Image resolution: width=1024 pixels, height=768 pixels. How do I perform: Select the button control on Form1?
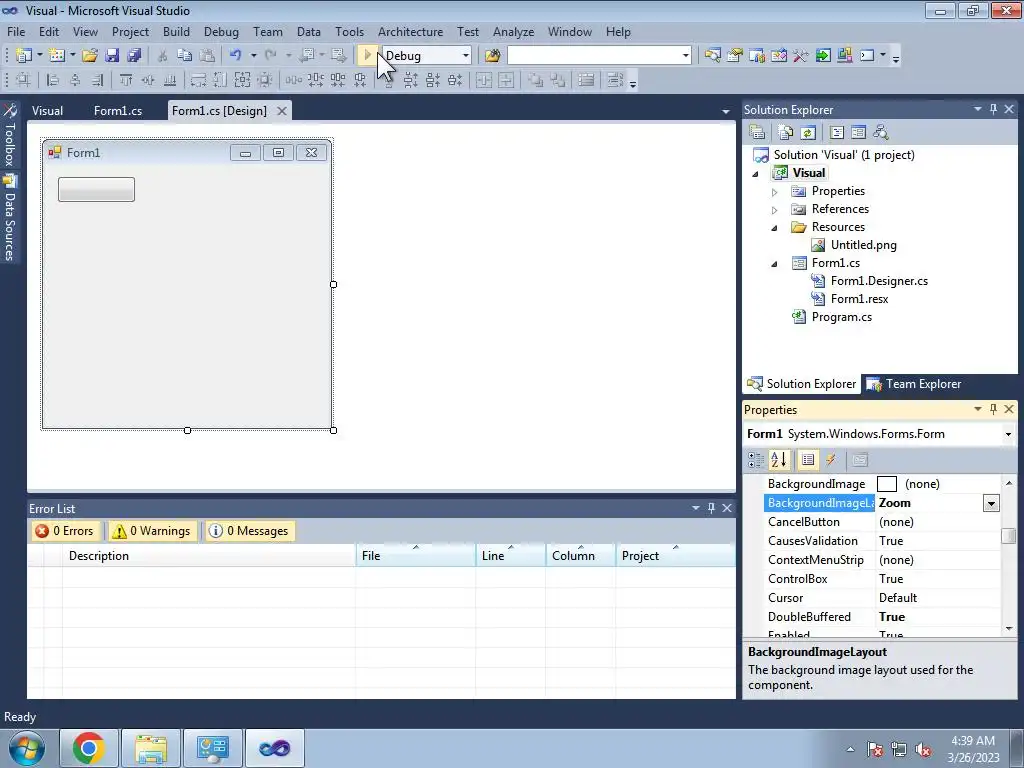pyautogui.click(x=96, y=189)
